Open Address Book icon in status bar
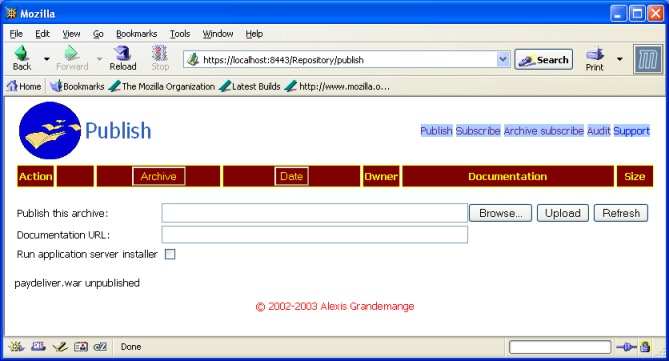The width and height of the screenshot is (669, 361). 81,347
